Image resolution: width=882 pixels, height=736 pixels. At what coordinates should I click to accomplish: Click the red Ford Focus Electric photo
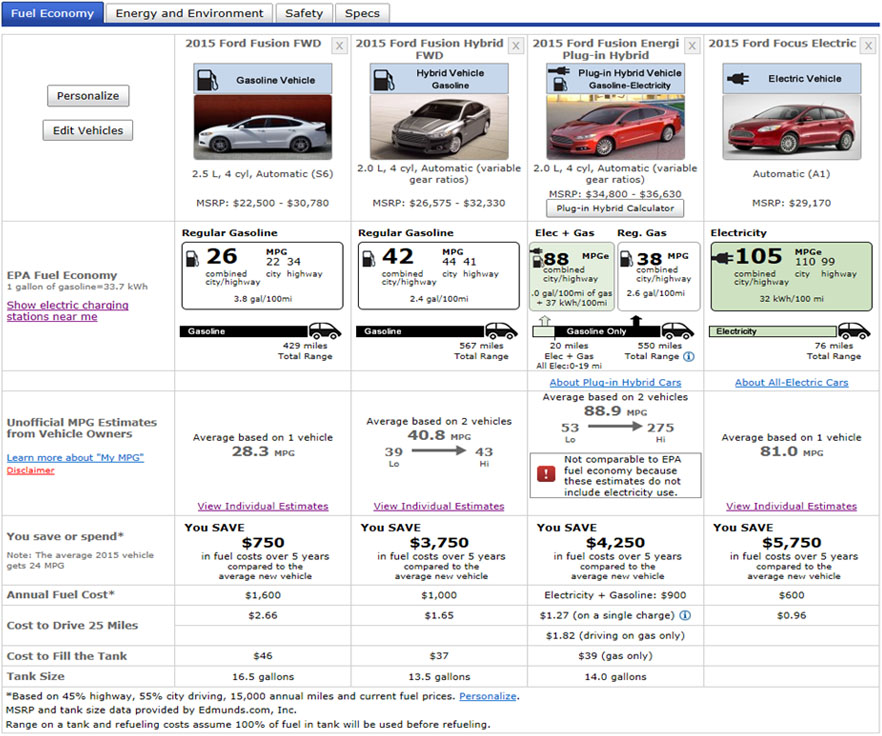click(x=790, y=128)
